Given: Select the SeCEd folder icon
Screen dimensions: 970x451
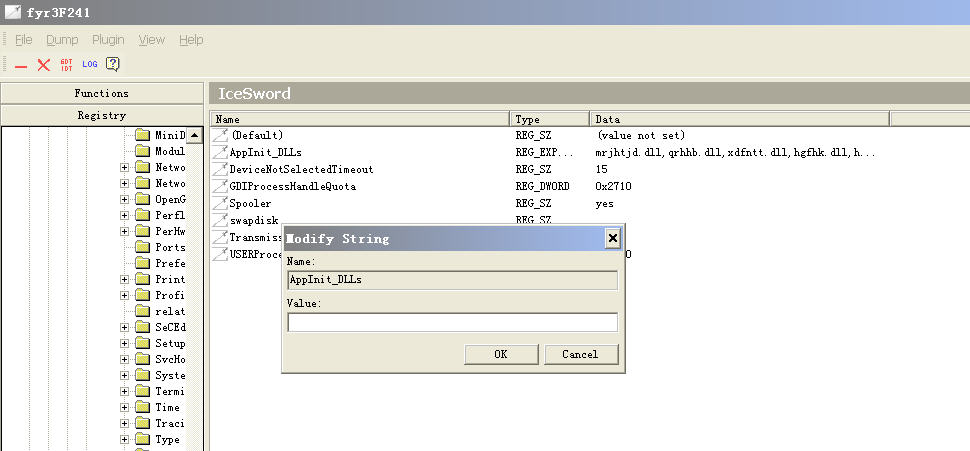Looking at the screenshot, I should coord(143,327).
